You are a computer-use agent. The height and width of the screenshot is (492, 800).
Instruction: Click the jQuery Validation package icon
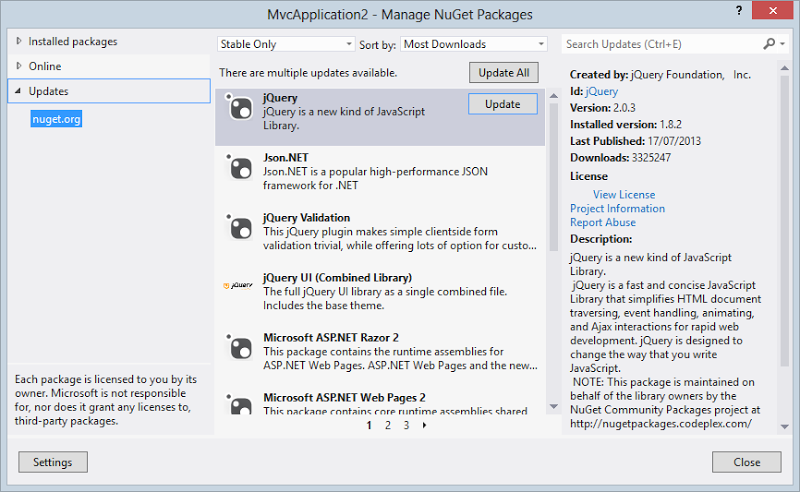point(239,227)
